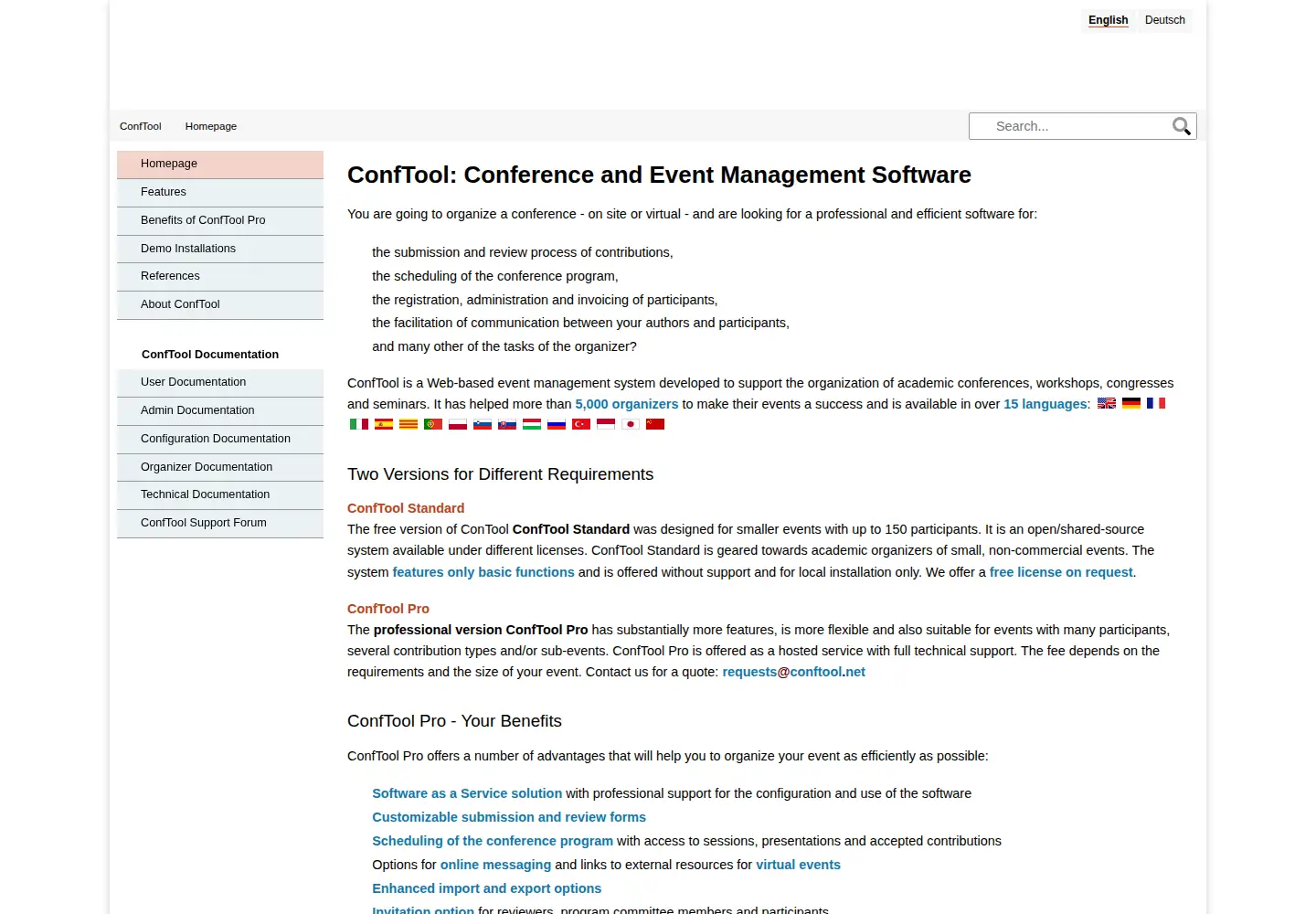Viewport: 1316px width, 914px height.
Task: Click the Slovenian flag icon
Action: point(483,424)
